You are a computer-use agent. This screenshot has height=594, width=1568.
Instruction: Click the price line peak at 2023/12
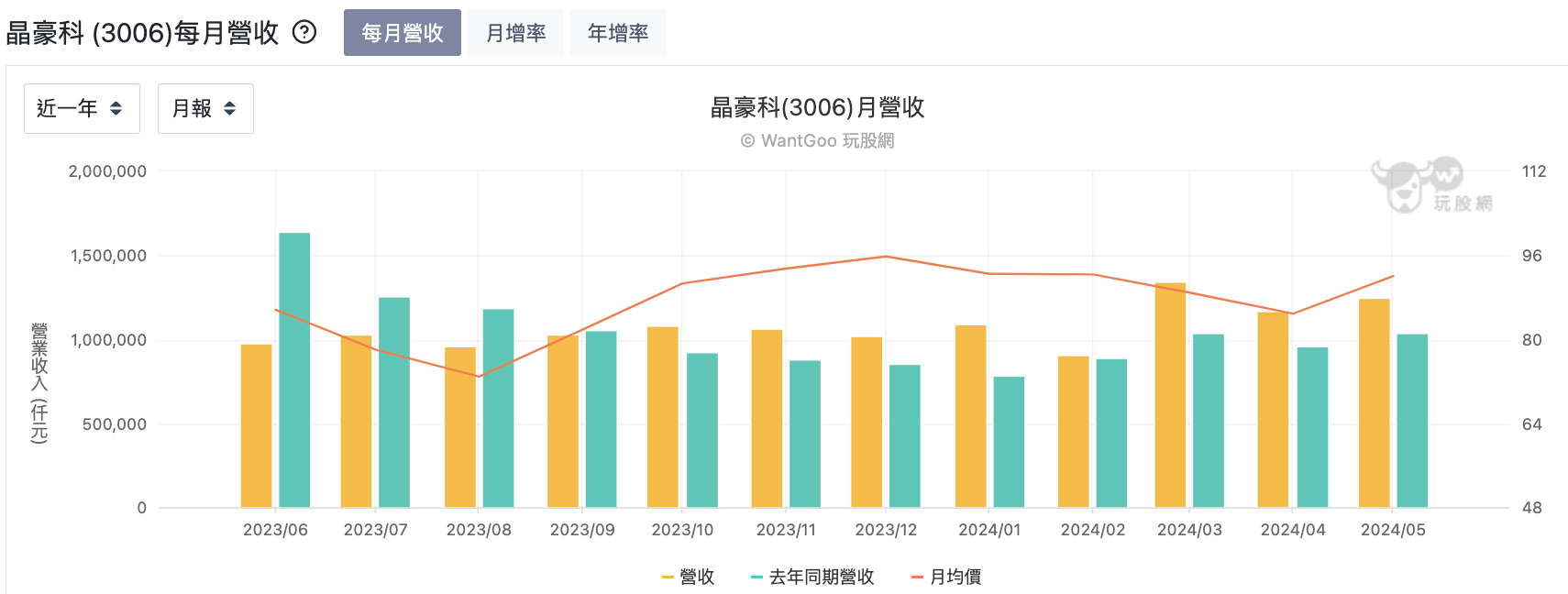(x=886, y=257)
